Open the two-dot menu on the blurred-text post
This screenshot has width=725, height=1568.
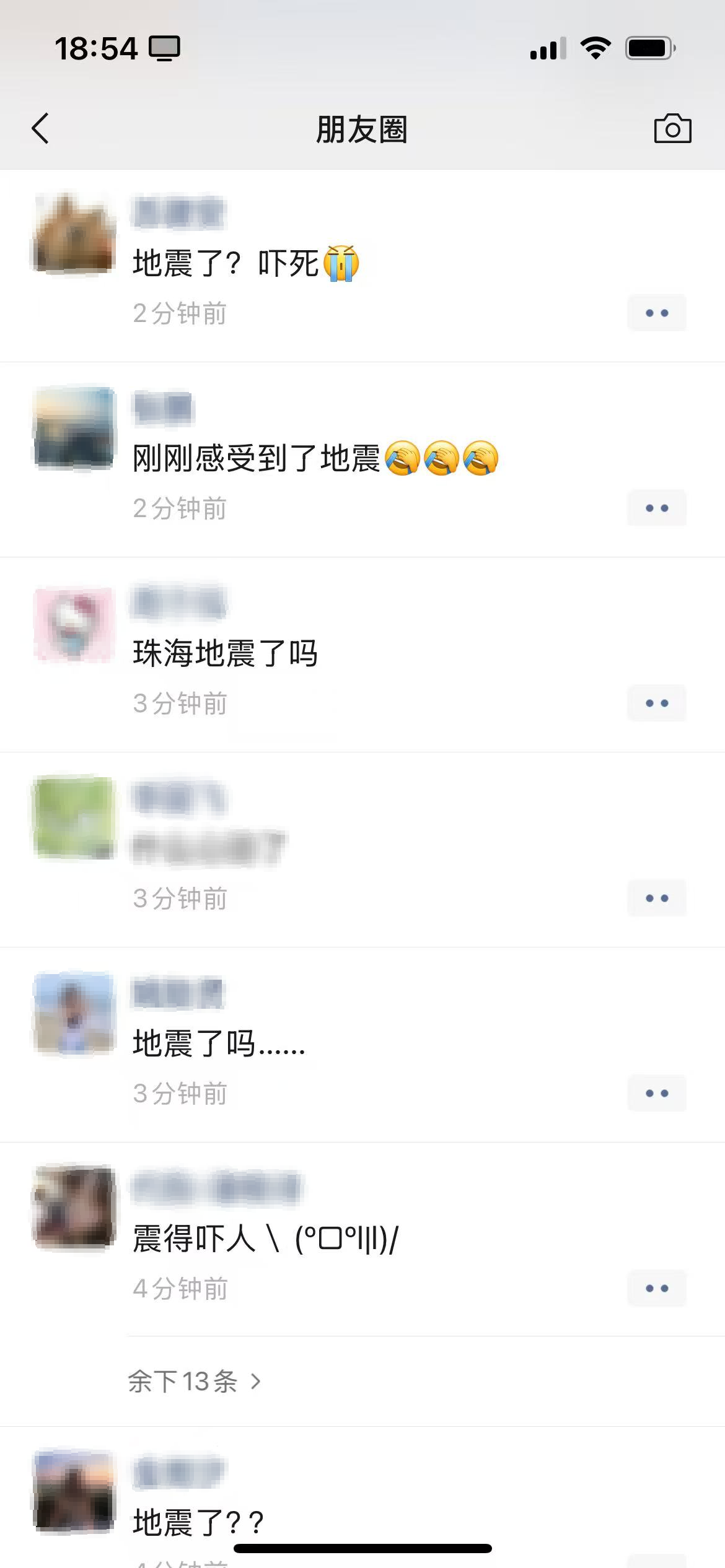(x=657, y=898)
